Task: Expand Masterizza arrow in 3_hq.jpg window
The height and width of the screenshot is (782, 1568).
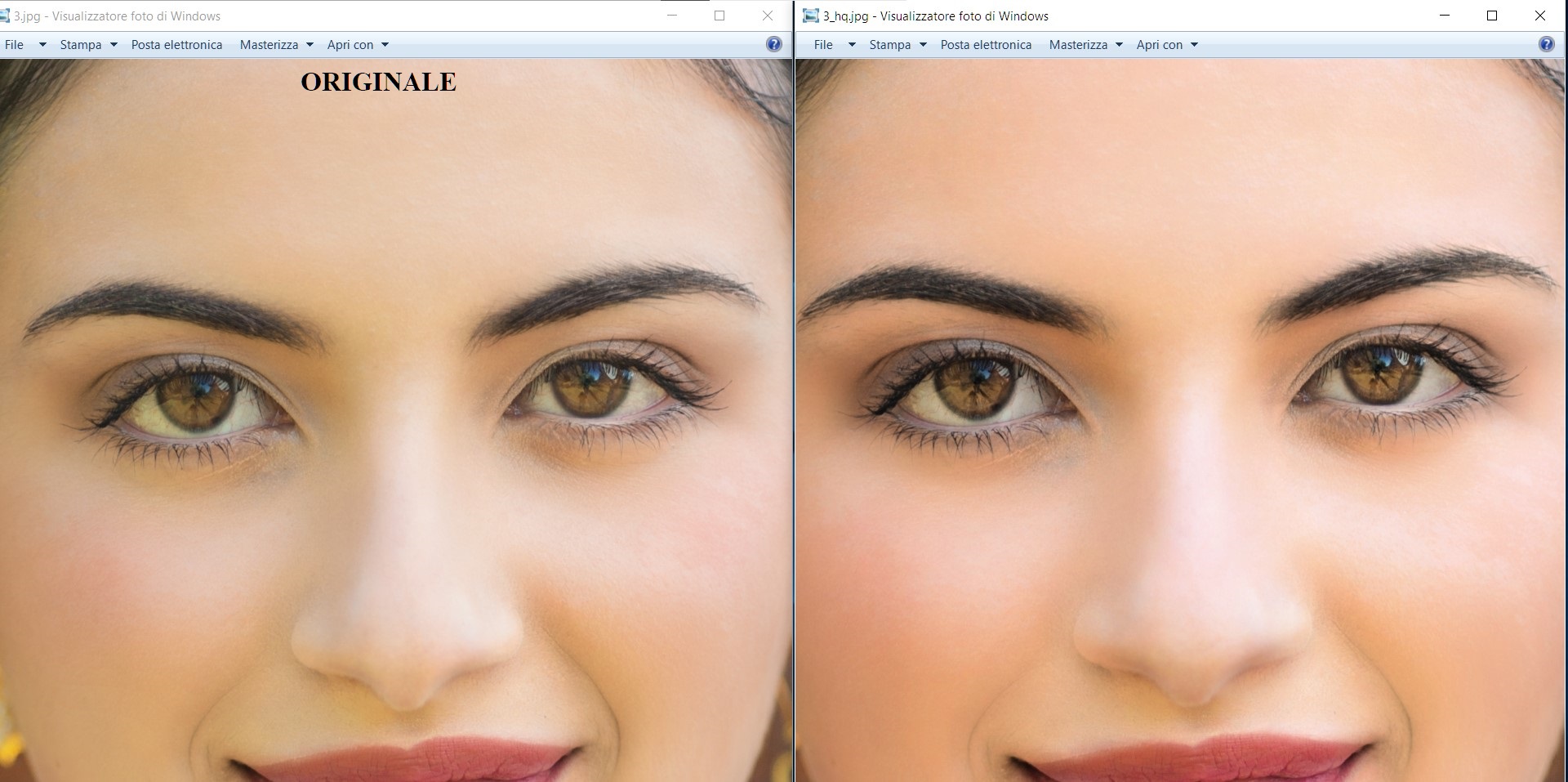Action: [1119, 45]
